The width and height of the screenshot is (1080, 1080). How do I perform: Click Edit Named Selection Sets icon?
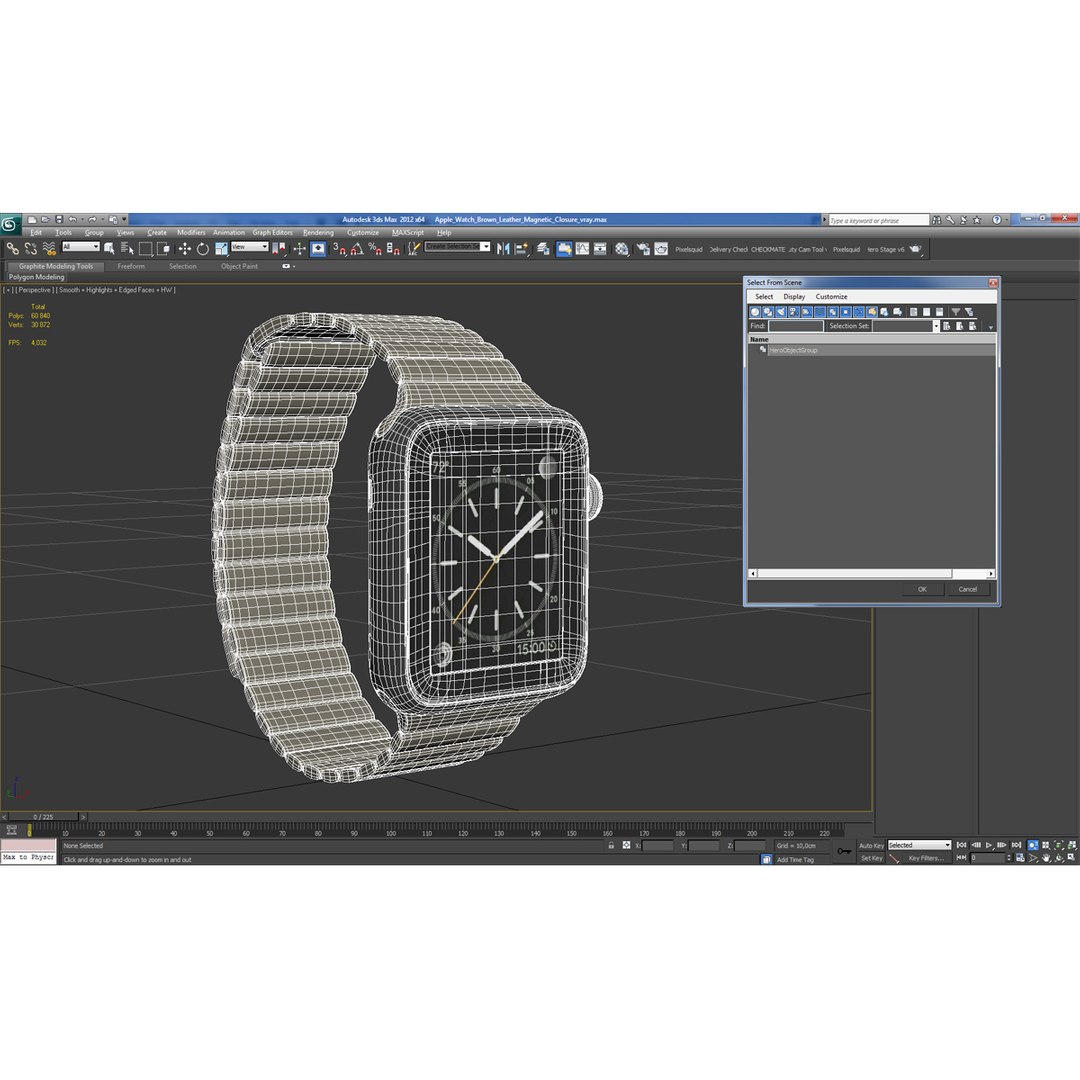pos(413,249)
